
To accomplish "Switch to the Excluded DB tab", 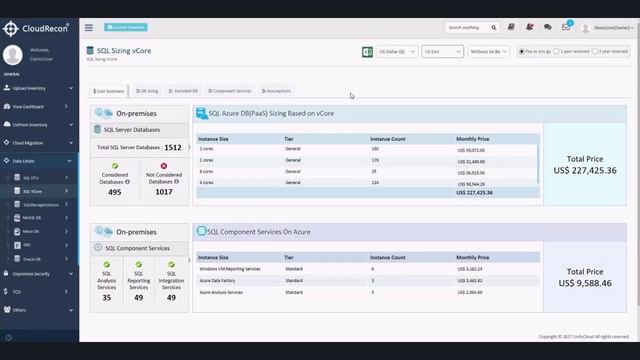I will click(183, 91).
